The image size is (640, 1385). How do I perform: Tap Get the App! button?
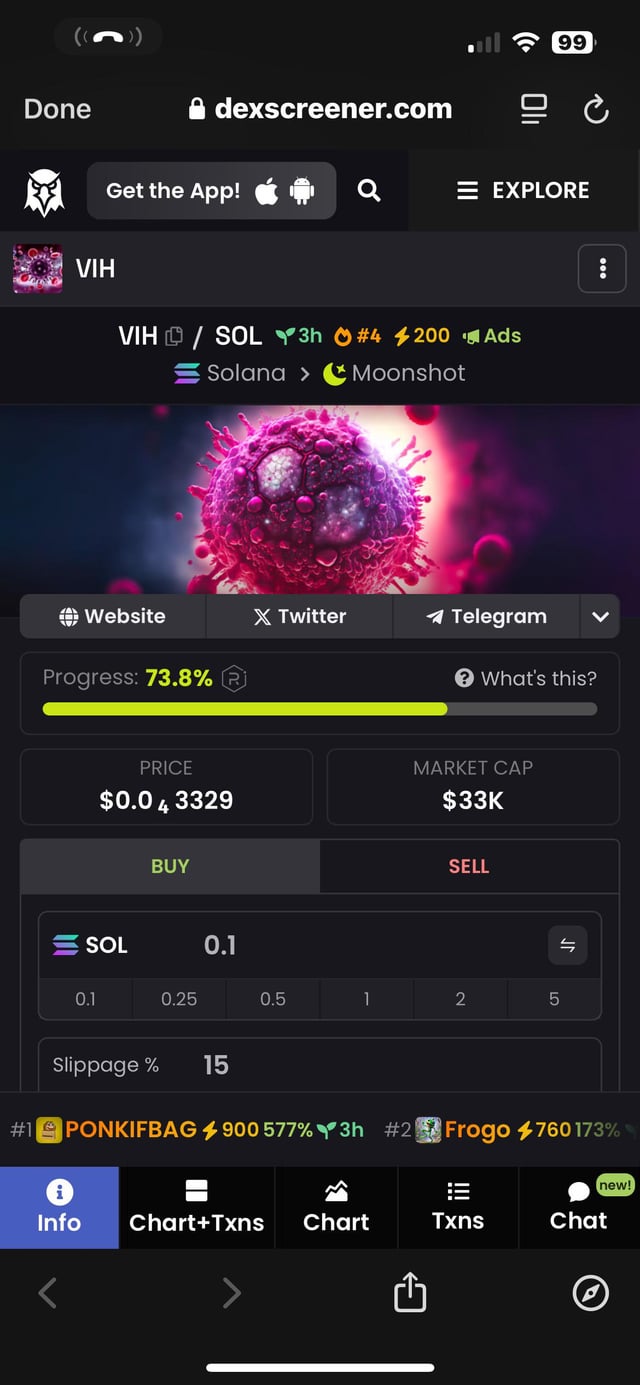[x=211, y=190]
